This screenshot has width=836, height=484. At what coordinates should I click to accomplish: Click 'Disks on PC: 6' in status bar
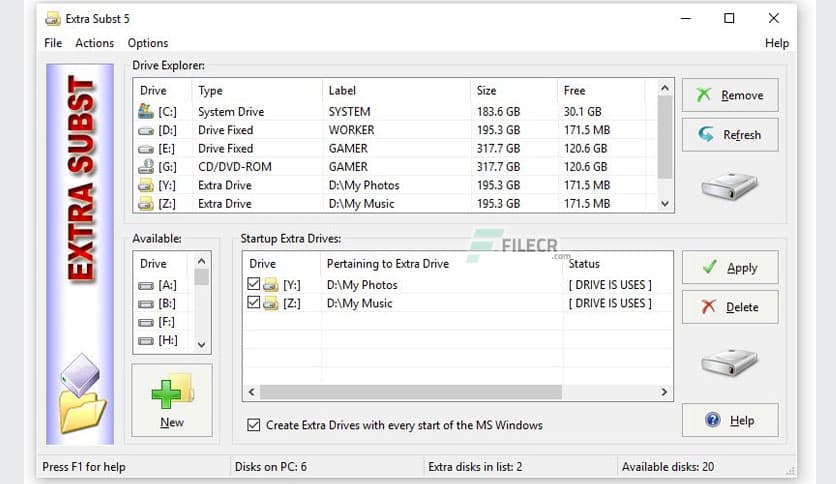[x=271, y=467]
